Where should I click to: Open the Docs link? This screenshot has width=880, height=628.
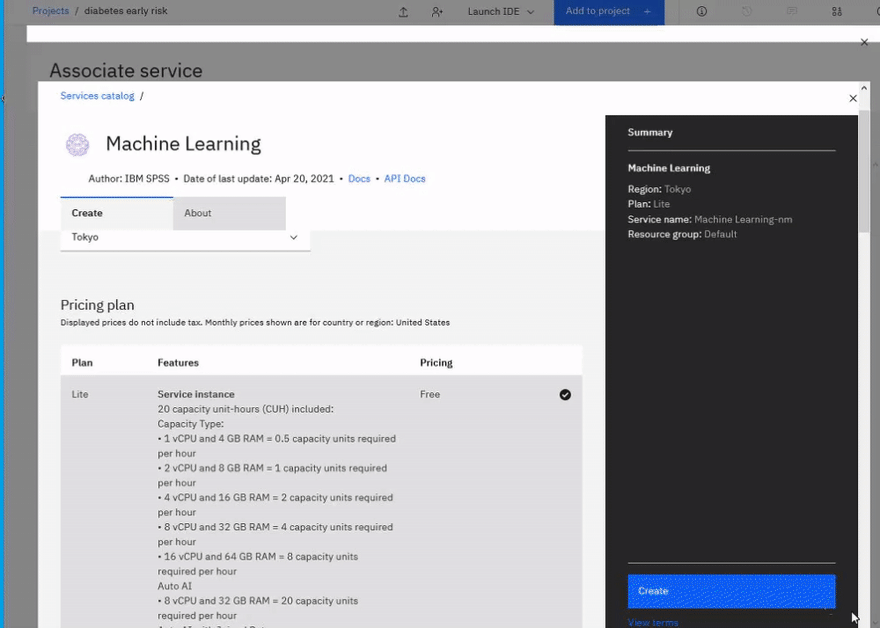coord(359,178)
